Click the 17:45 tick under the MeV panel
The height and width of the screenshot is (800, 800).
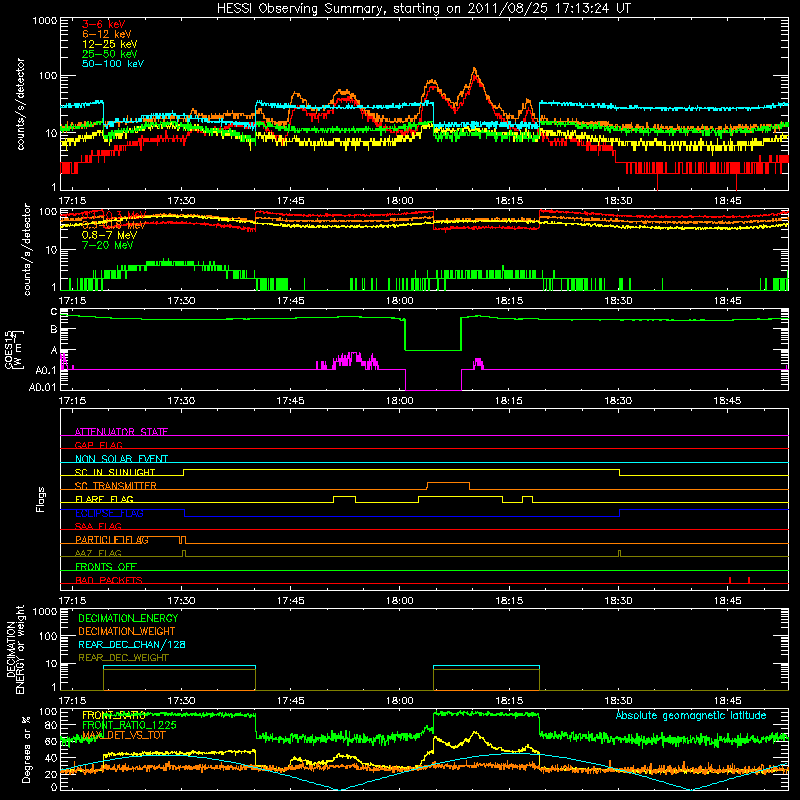[290, 300]
